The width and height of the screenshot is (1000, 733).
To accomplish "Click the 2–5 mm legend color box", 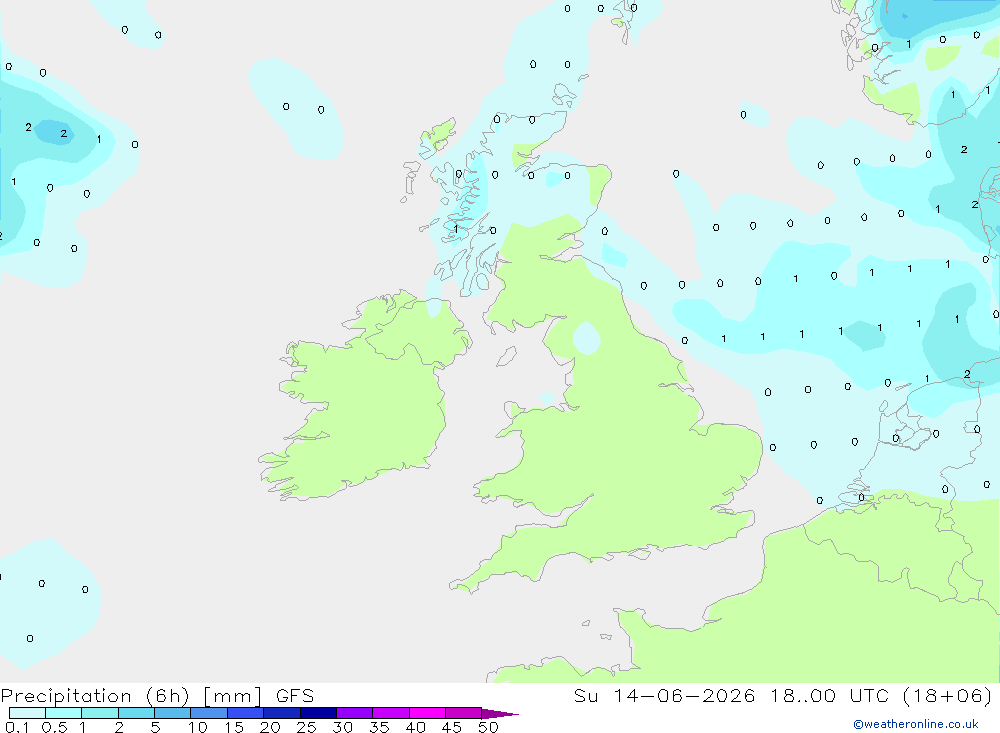I will point(136,713).
